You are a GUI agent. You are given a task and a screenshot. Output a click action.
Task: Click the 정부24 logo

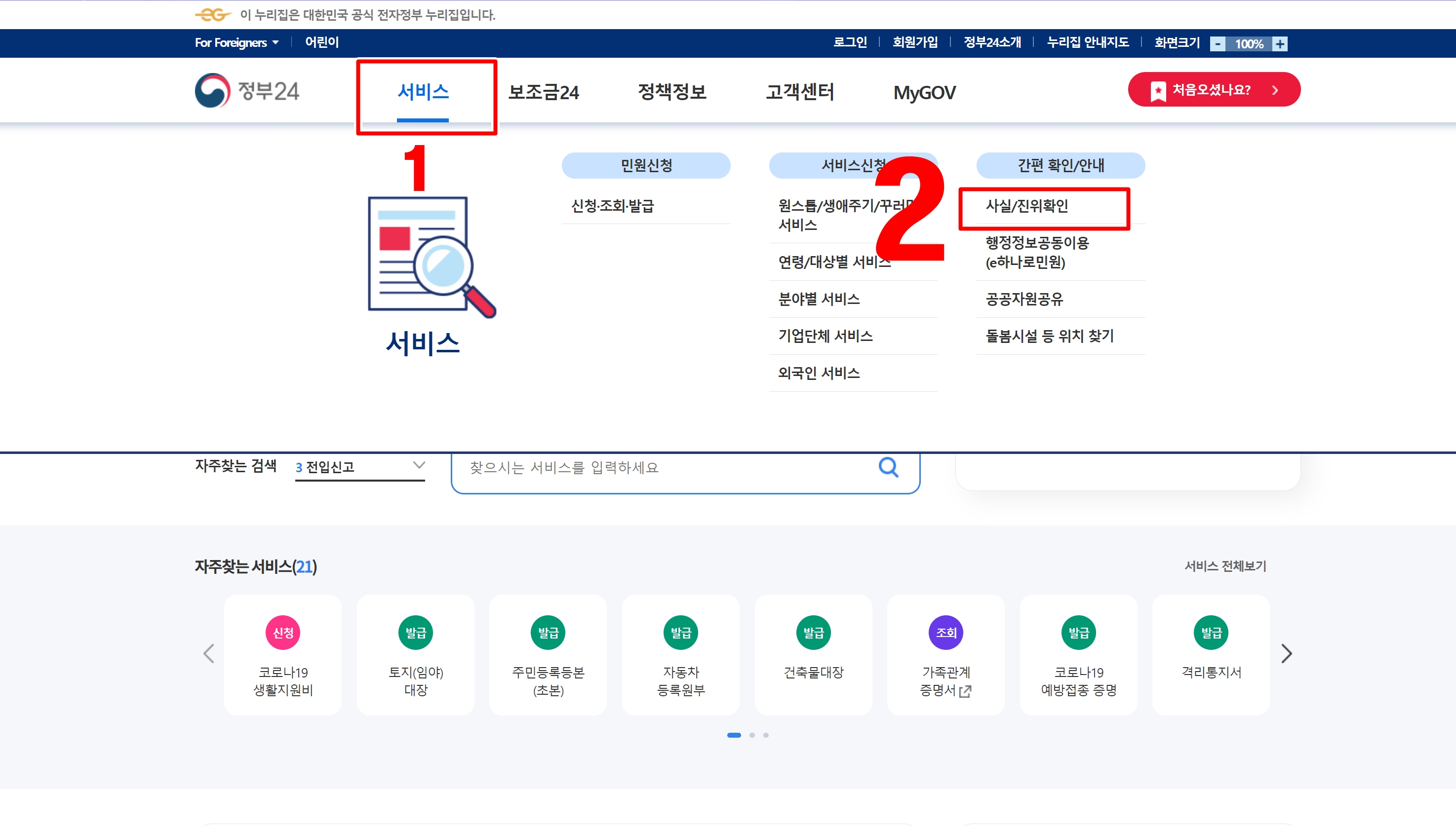[x=247, y=91]
